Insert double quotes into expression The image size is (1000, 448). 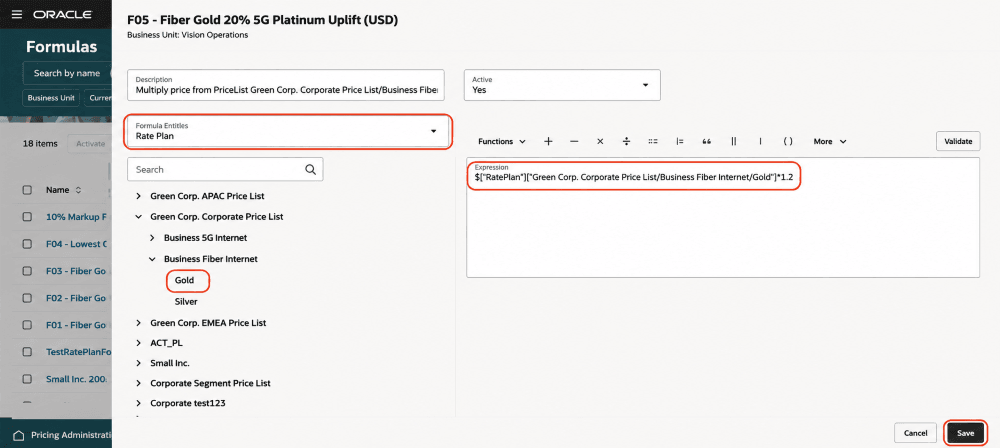click(x=707, y=142)
